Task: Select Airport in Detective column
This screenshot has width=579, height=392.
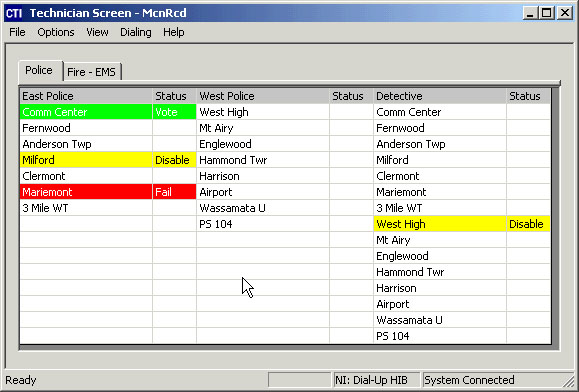Action: 440,304
